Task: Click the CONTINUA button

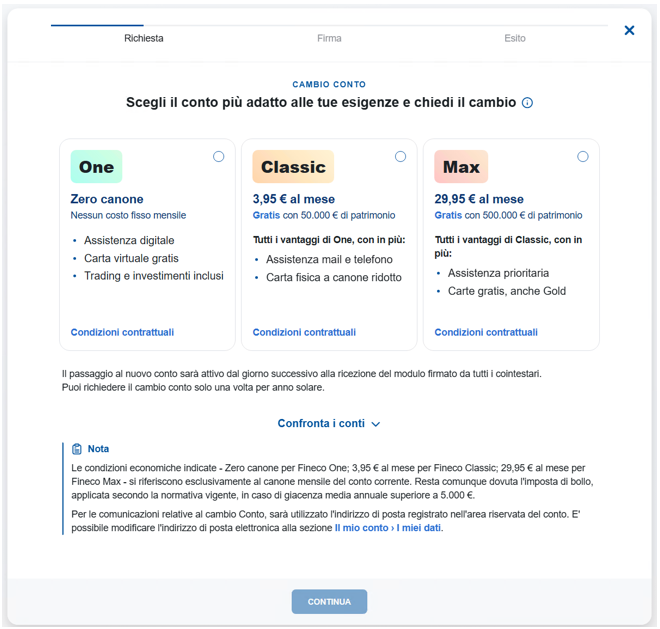Action: (329, 602)
